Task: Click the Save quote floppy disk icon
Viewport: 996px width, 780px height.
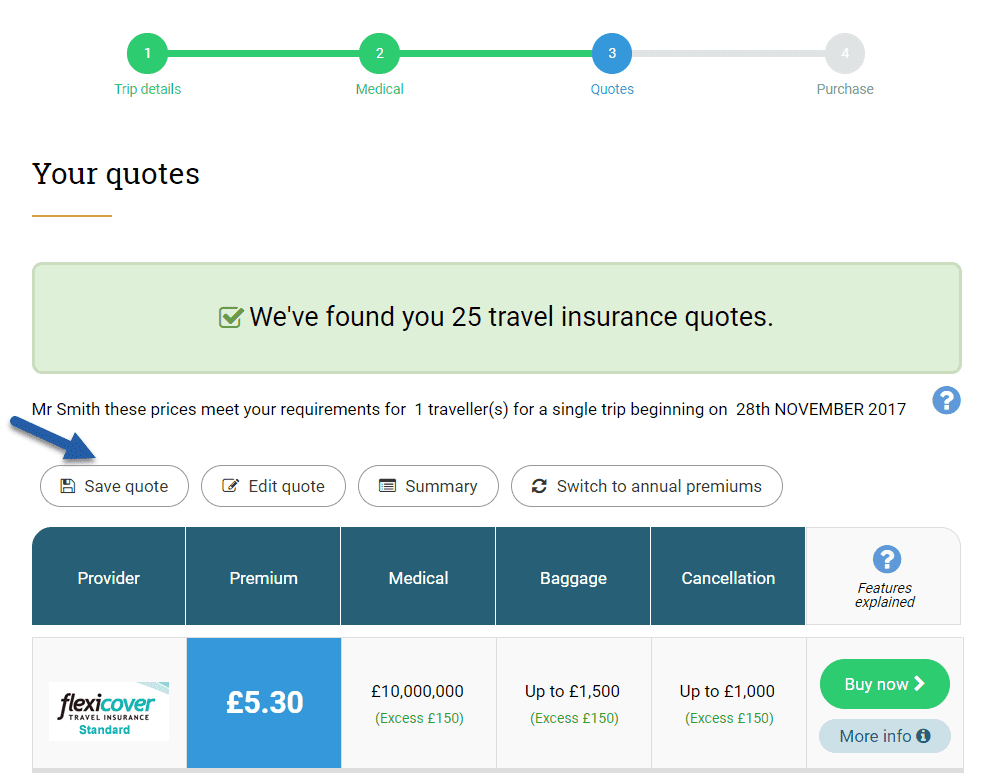Action: pos(67,487)
